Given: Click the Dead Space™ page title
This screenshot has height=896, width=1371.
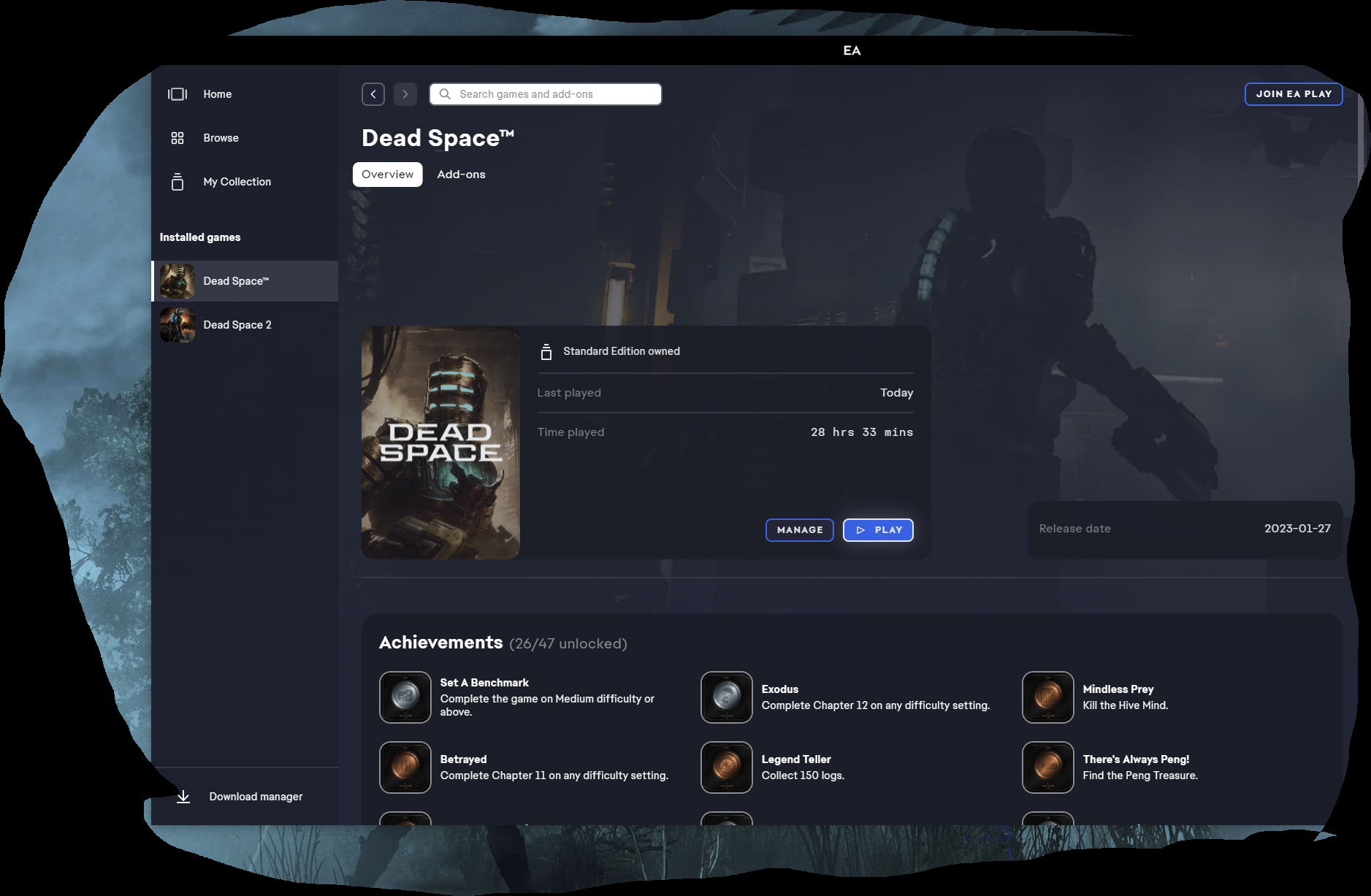Looking at the screenshot, I should click(438, 138).
